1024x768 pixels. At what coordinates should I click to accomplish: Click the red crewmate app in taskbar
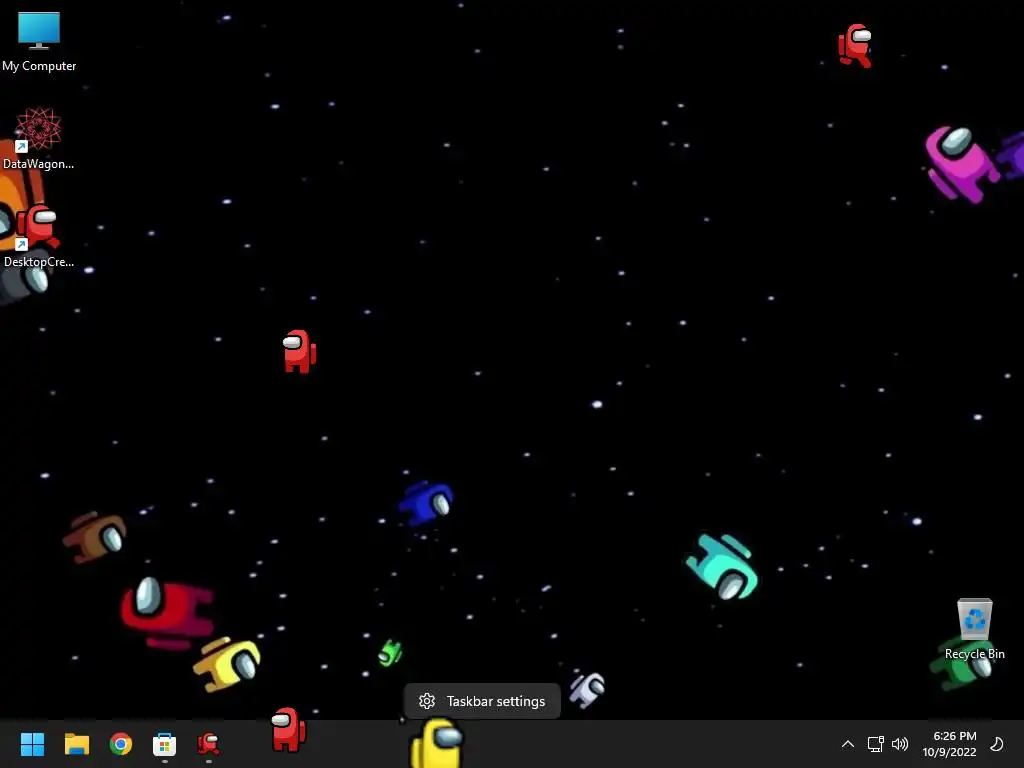(x=208, y=744)
